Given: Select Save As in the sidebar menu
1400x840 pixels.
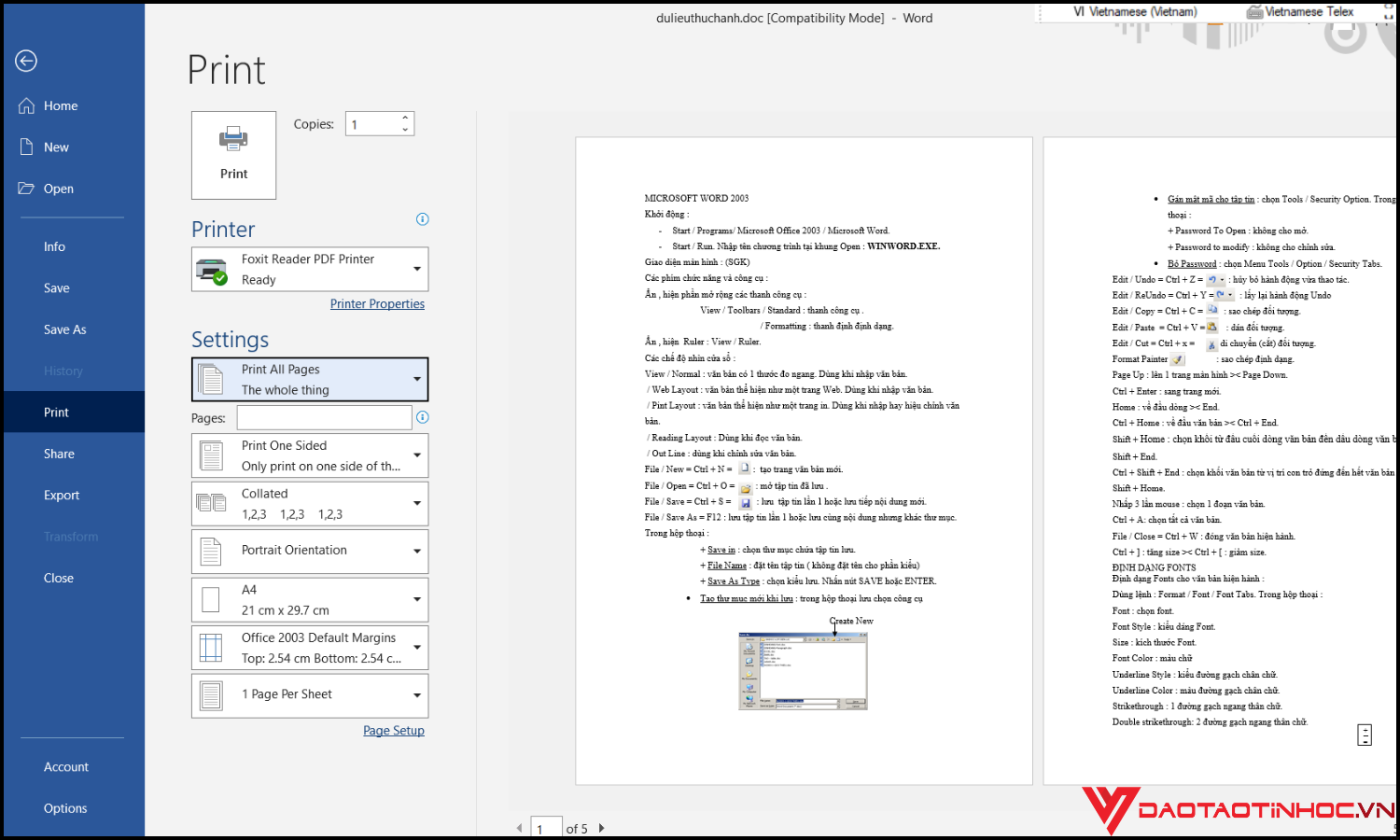Looking at the screenshot, I should (64, 329).
